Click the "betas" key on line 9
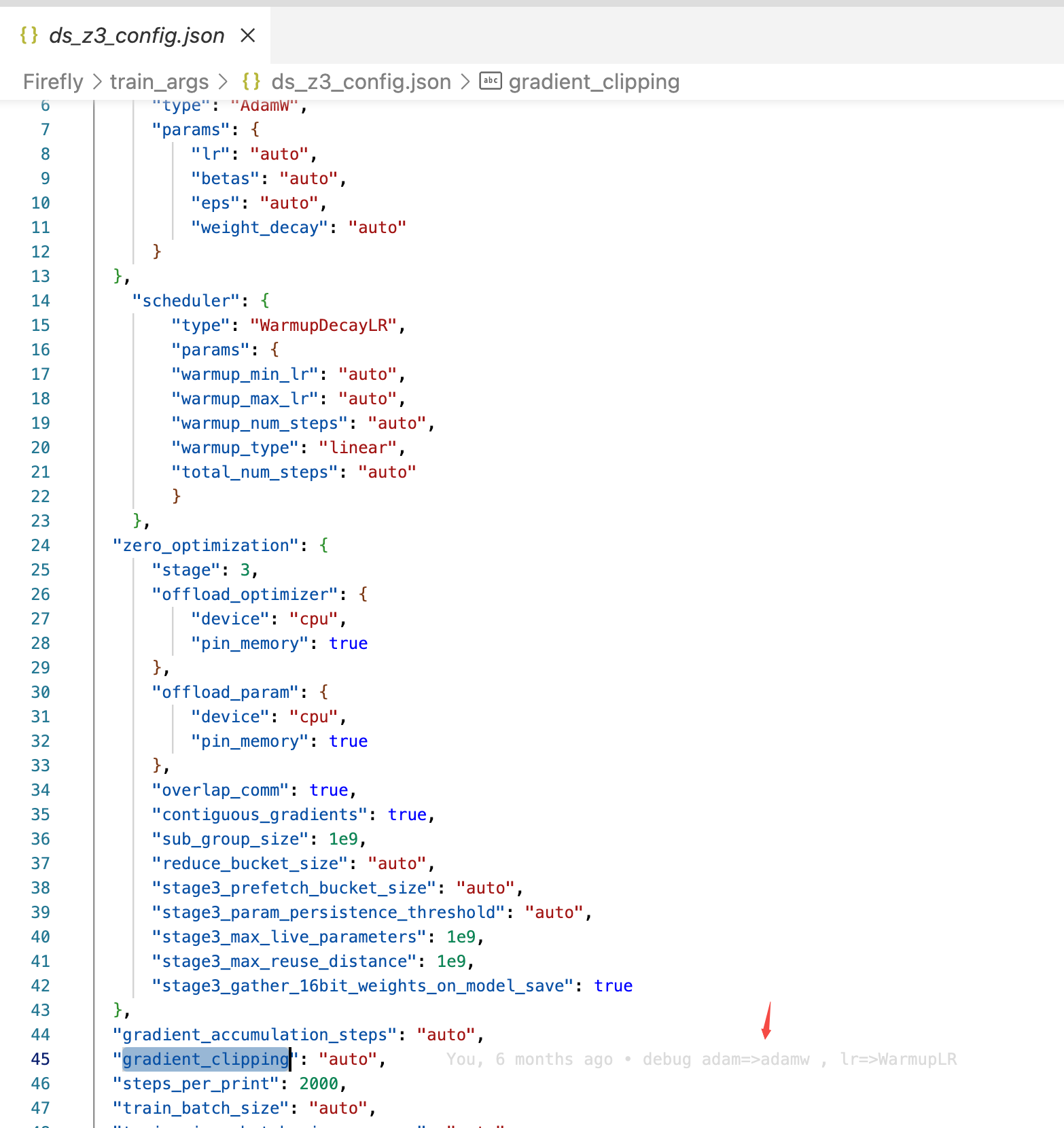This screenshot has width=1064, height=1128. [226, 178]
